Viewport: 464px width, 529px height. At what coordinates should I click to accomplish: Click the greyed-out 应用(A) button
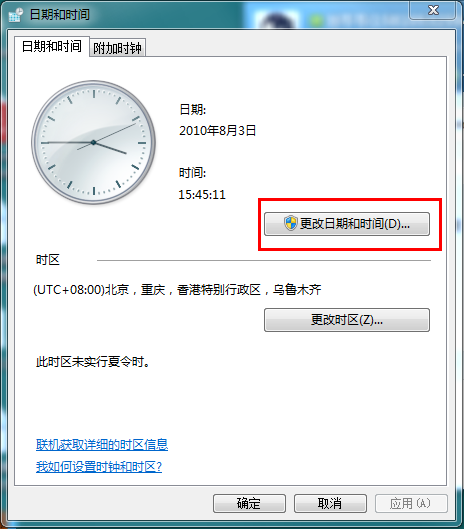tap(411, 503)
